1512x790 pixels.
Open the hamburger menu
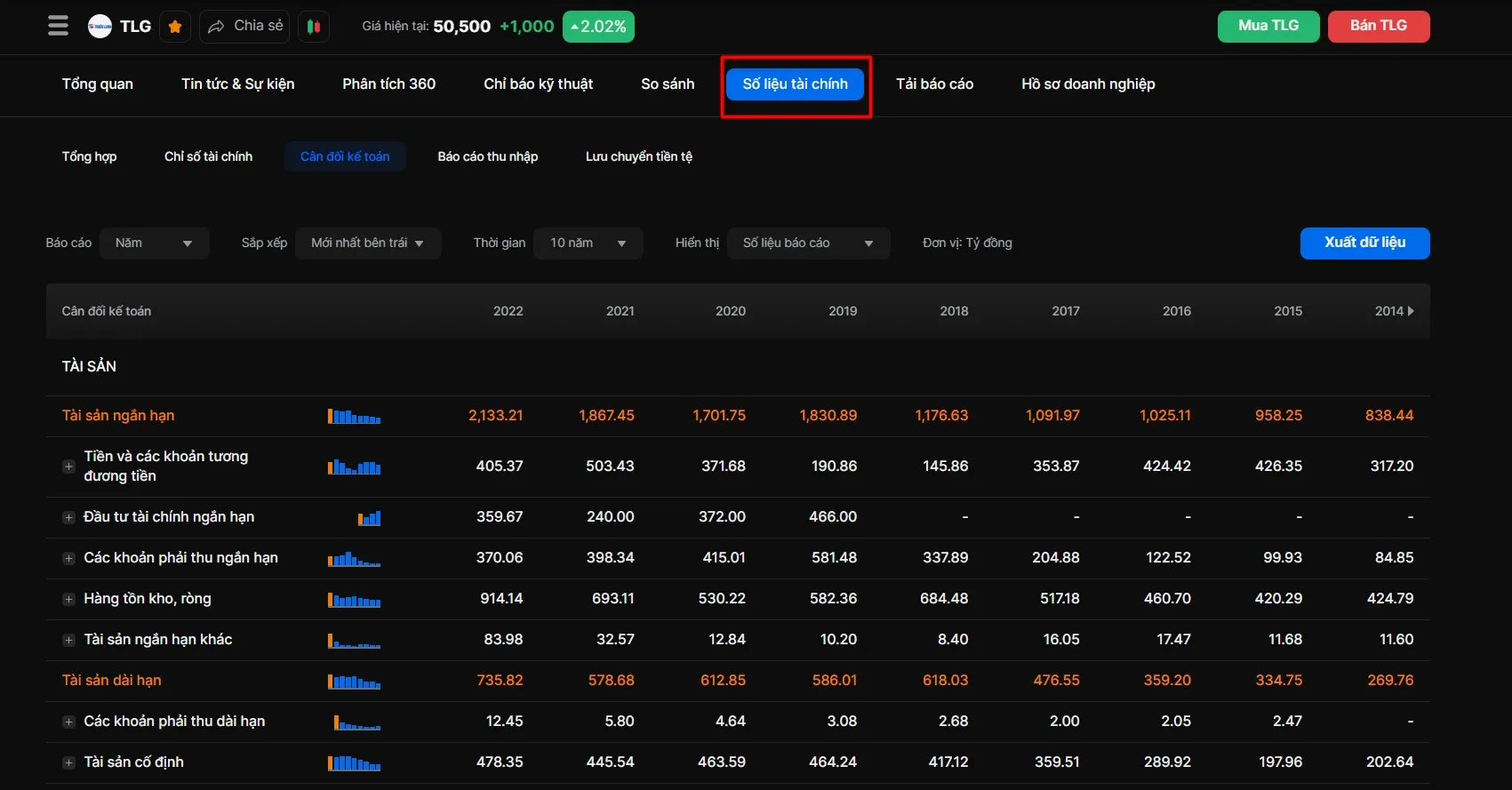(58, 26)
